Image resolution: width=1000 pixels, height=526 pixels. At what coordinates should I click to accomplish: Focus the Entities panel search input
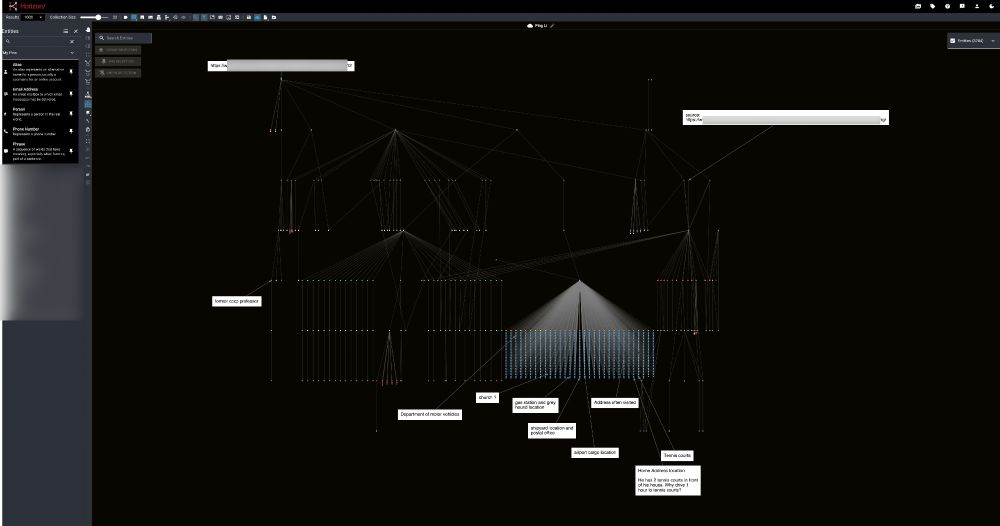pos(40,41)
